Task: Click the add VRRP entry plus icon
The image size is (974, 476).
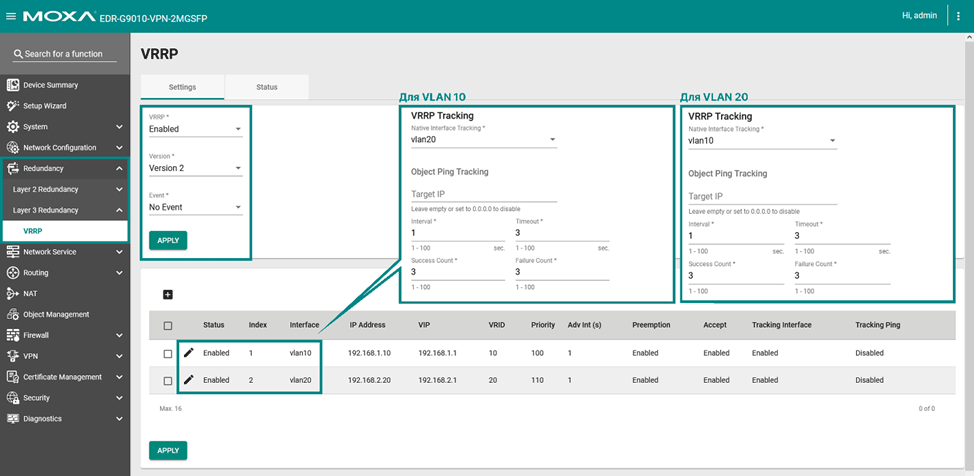Action: 168,294
